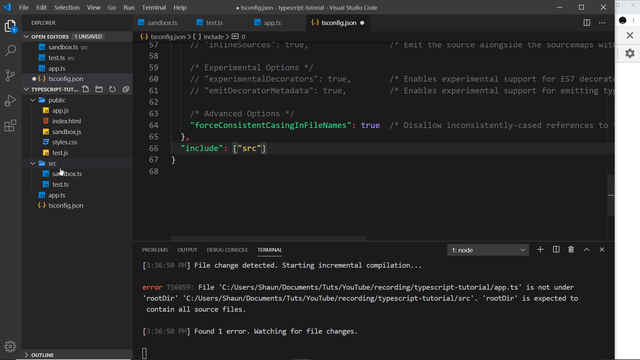
Task: Switch to the Output panel tab
Action: pyautogui.click(x=187, y=250)
